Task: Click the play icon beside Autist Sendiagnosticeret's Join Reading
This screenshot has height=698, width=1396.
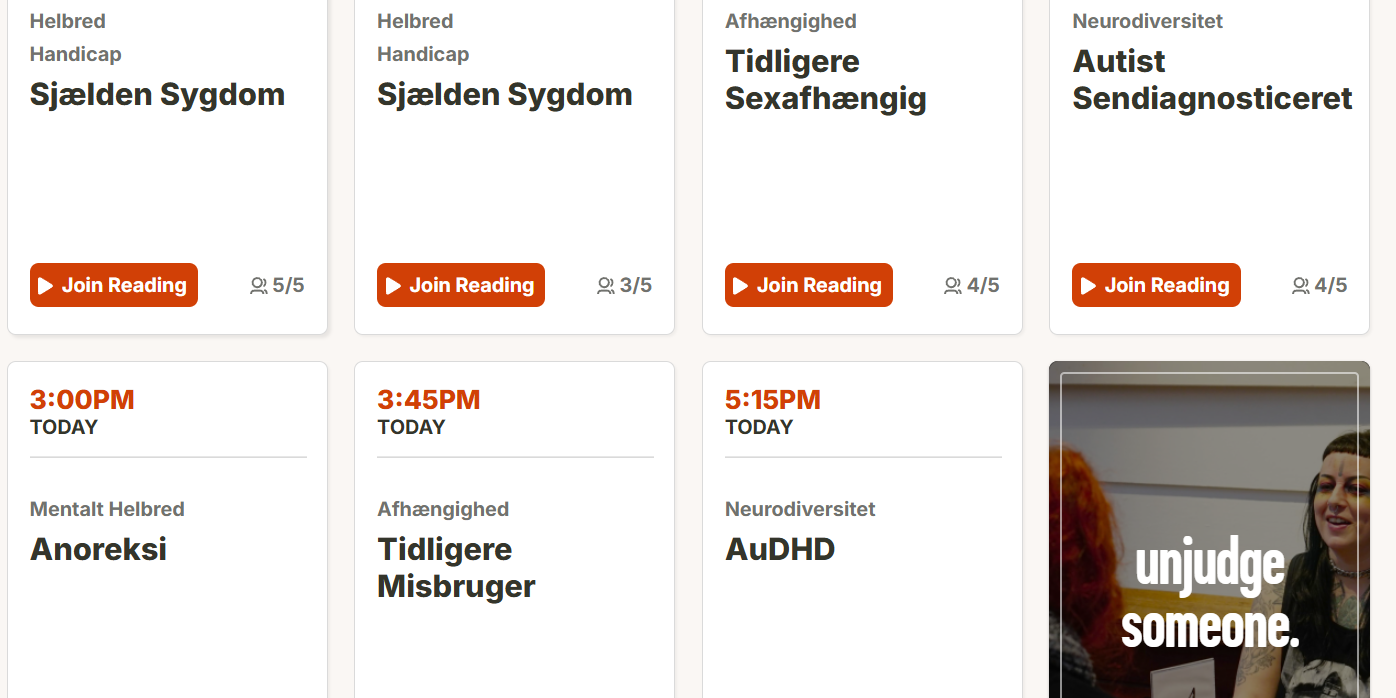Action: [1089, 284]
